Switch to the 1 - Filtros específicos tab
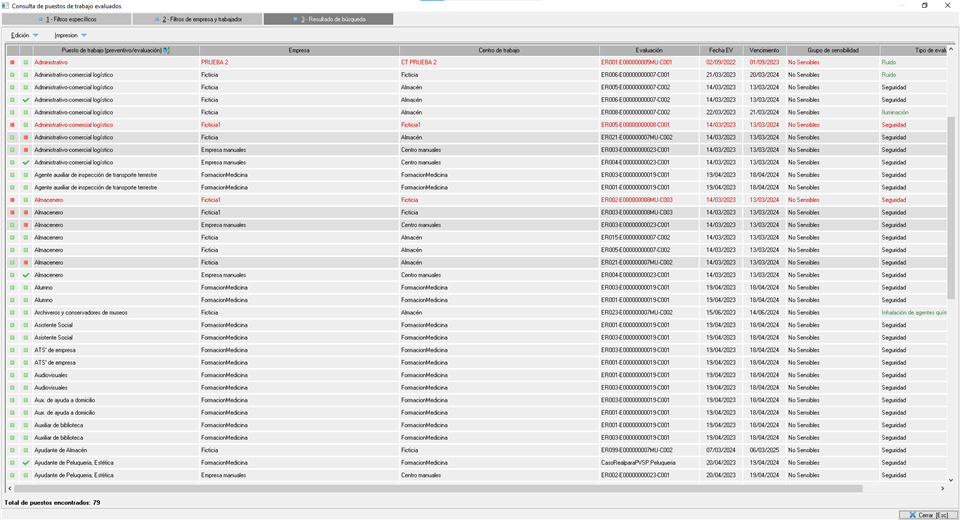The image size is (960, 520). pyautogui.click(x=66, y=19)
